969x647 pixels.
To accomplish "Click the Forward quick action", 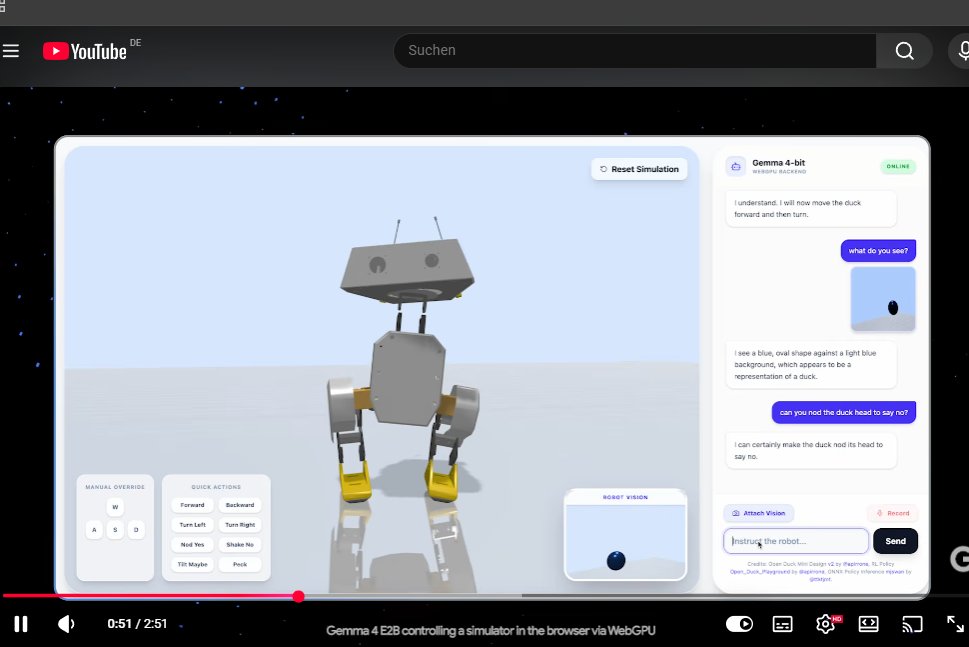I will point(192,505).
